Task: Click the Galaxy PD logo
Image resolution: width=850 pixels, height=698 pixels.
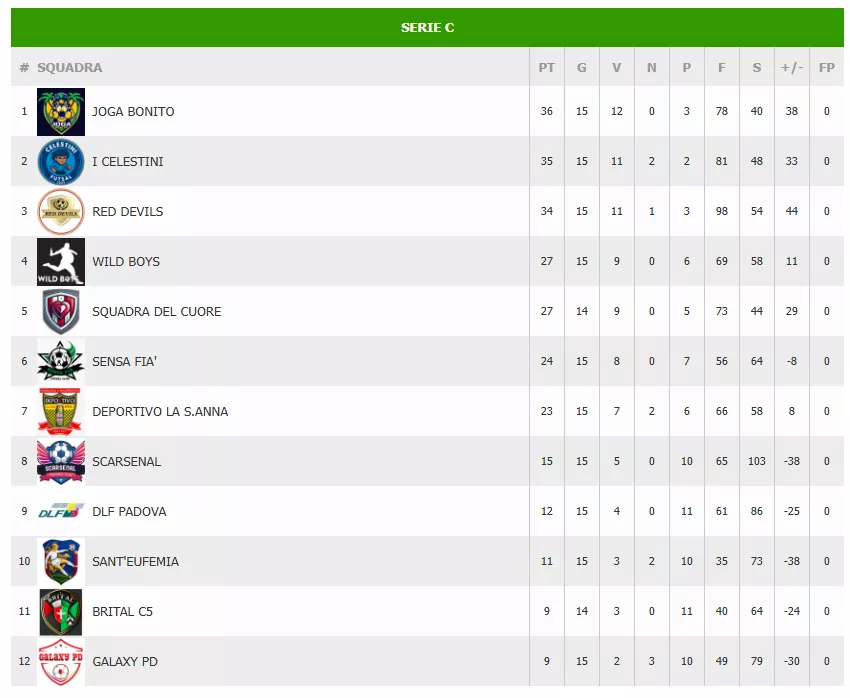Action: (x=61, y=661)
